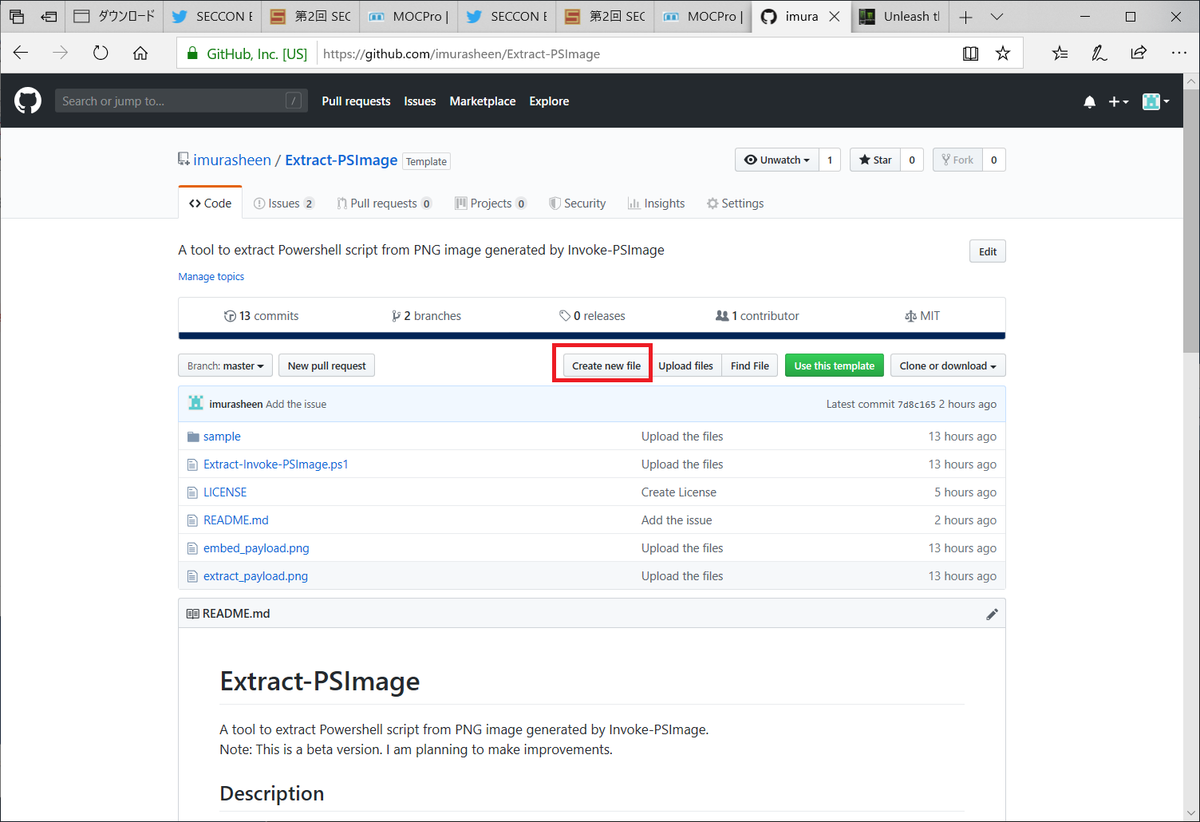The width and height of the screenshot is (1200, 822).
Task: Open the GitHub logo homepage
Action: [28, 101]
